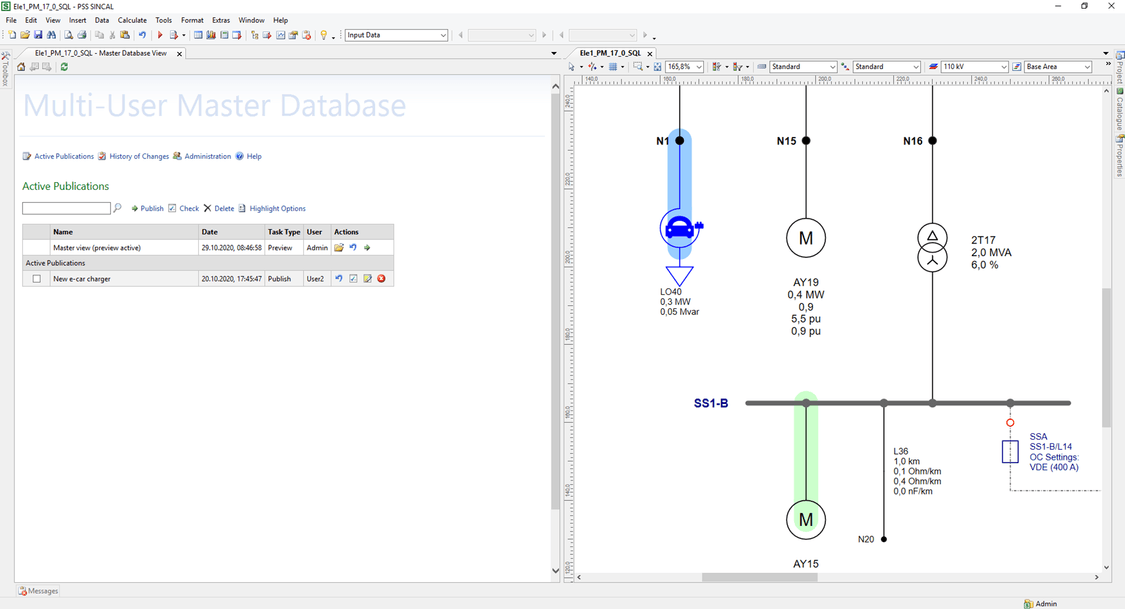Click the open folder icon in Master view row
Image resolution: width=1125 pixels, height=609 pixels.
click(339, 247)
